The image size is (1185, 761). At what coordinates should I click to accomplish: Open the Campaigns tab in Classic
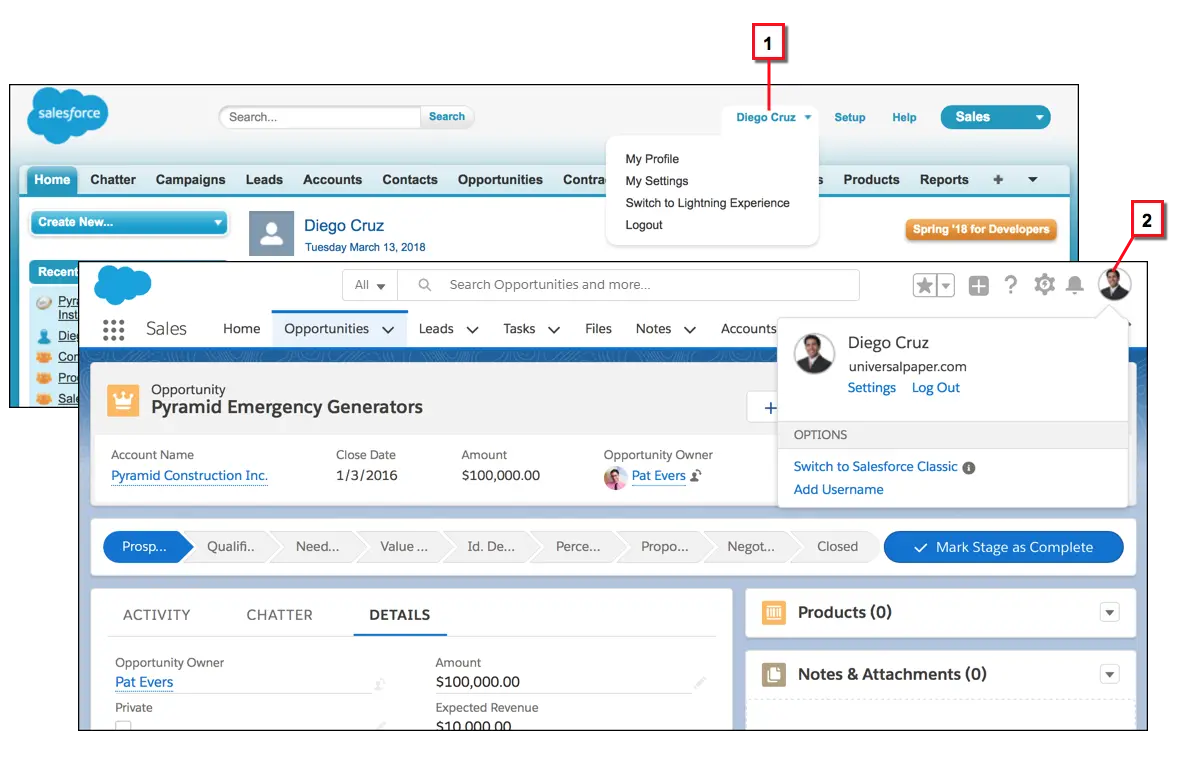tap(190, 180)
